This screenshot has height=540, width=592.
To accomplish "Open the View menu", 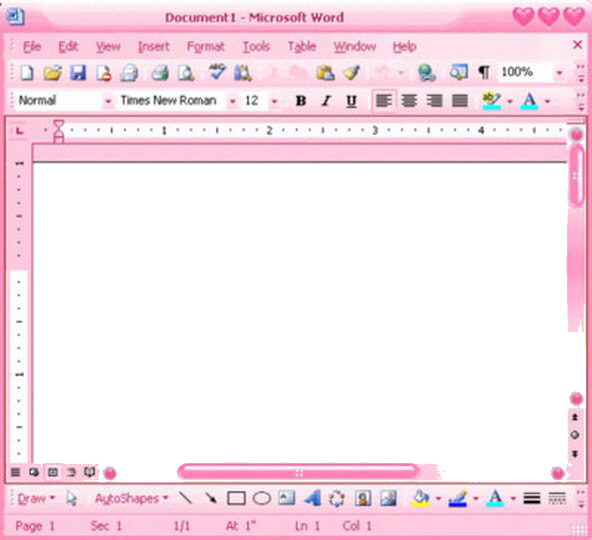I will (x=108, y=46).
